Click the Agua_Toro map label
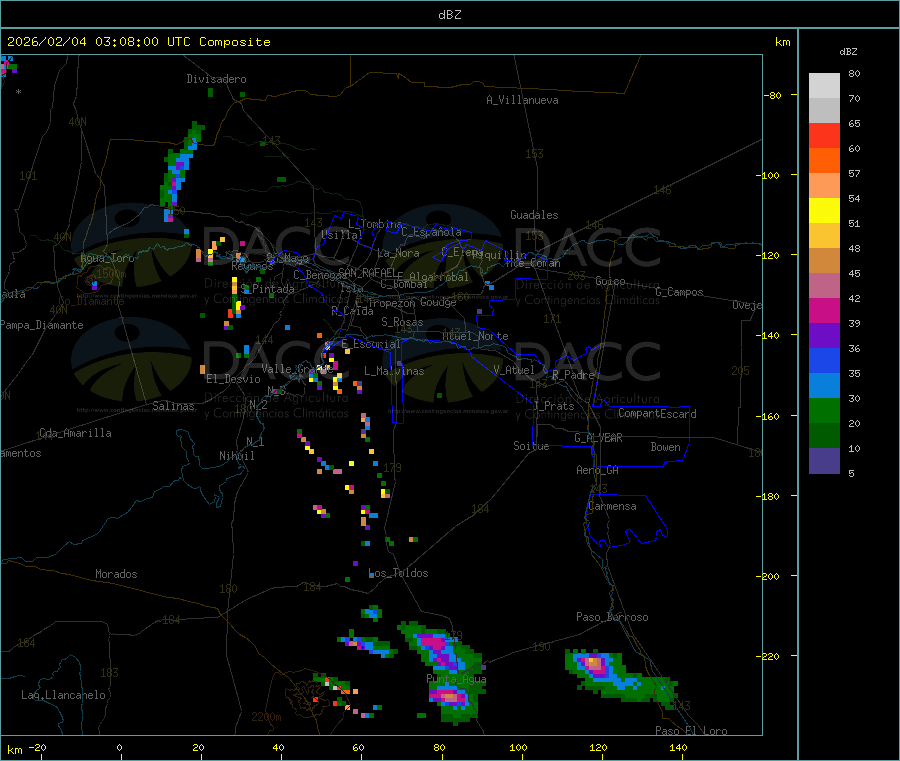Viewport: 900px width, 761px height. point(107,258)
